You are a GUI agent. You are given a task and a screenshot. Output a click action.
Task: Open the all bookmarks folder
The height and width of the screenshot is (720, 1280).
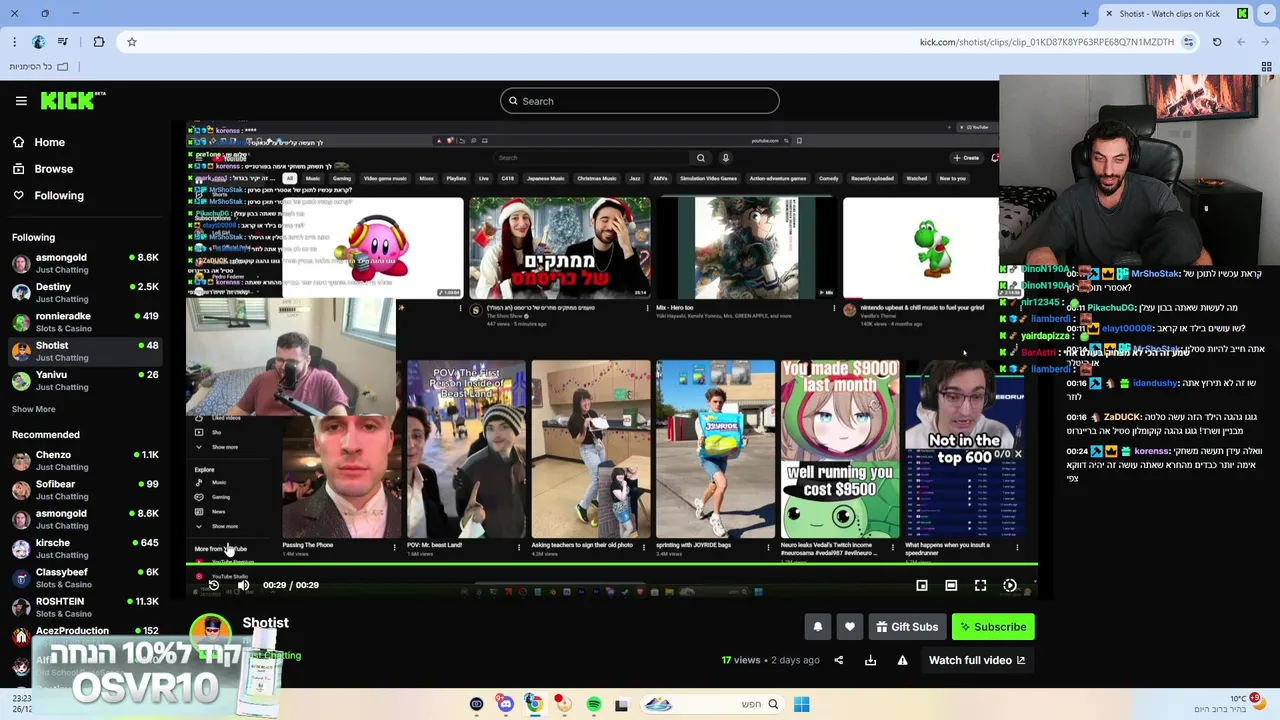[x=39, y=67]
